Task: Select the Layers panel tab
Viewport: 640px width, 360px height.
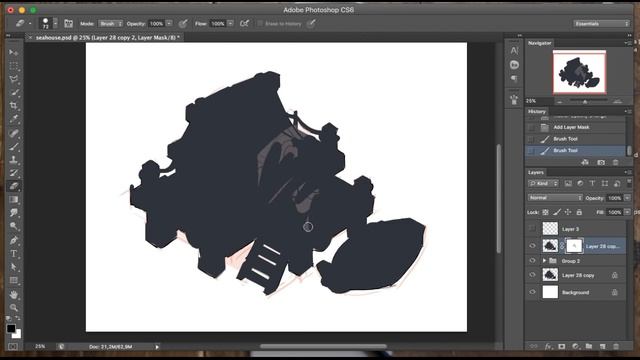Action: pyautogui.click(x=536, y=172)
